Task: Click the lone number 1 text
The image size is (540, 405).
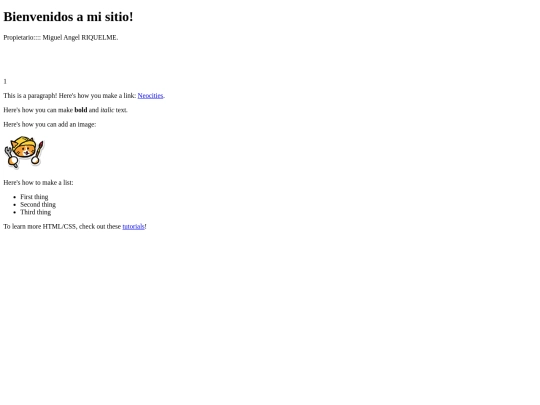Action: [5, 81]
